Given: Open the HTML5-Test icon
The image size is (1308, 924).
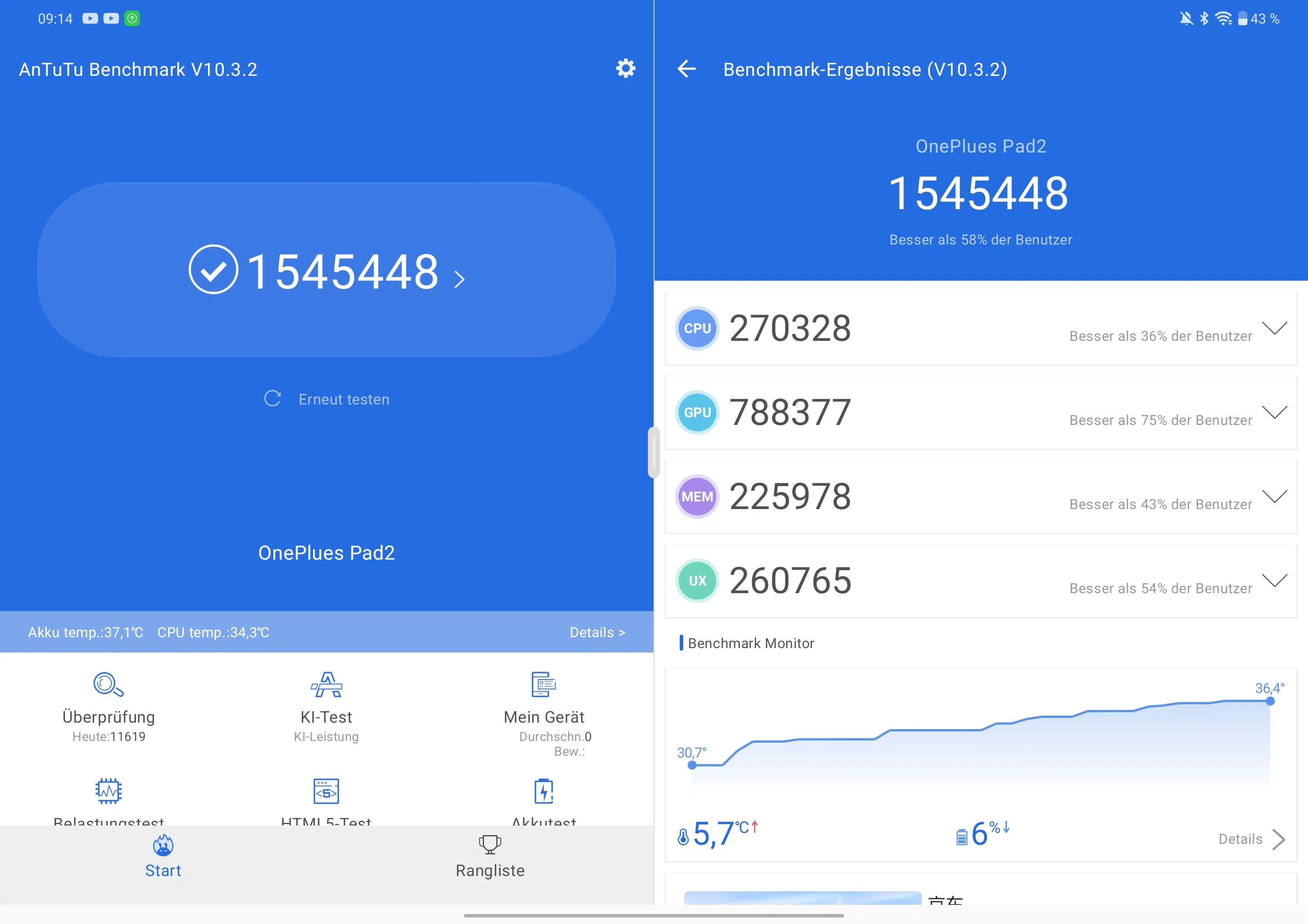Looking at the screenshot, I should pyautogui.click(x=327, y=791).
